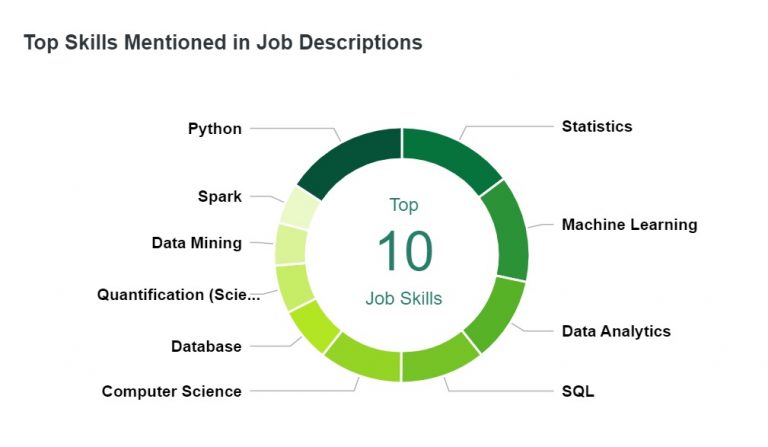Click the Python donut segment
Viewport: 768px width, 447px height.
[353, 157]
